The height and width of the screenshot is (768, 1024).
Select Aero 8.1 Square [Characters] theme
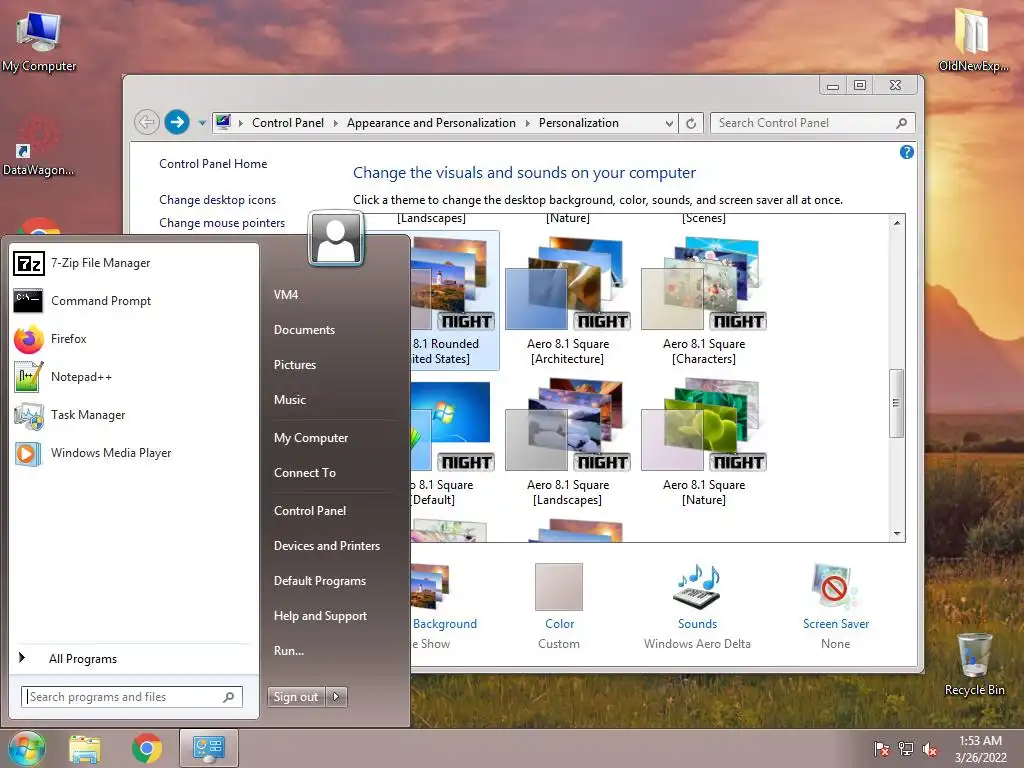(x=703, y=300)
